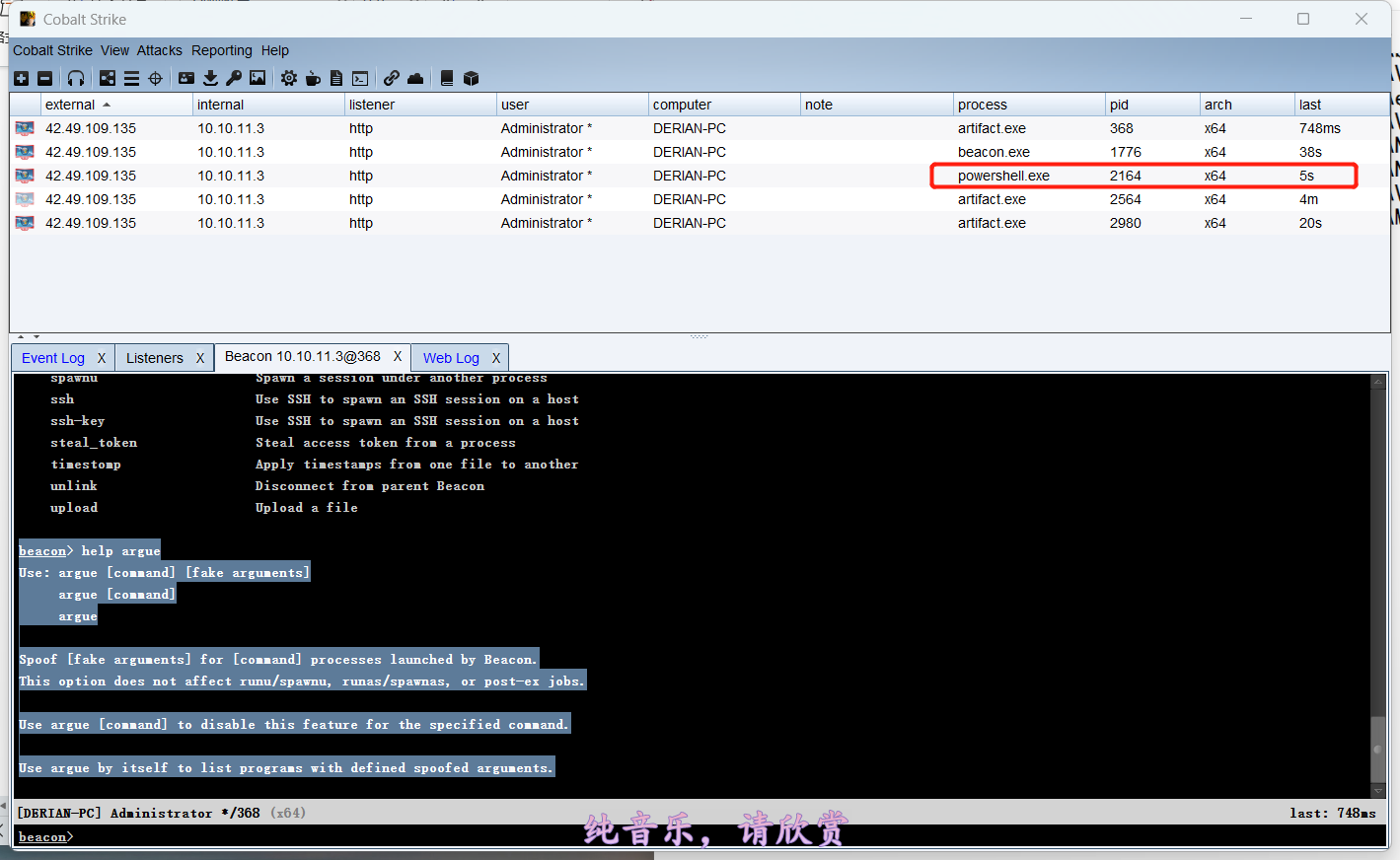Screen dimensions: 1400x860
Task: Click the session icon of the PID 2980 row
Action: (x=25, y=223)
